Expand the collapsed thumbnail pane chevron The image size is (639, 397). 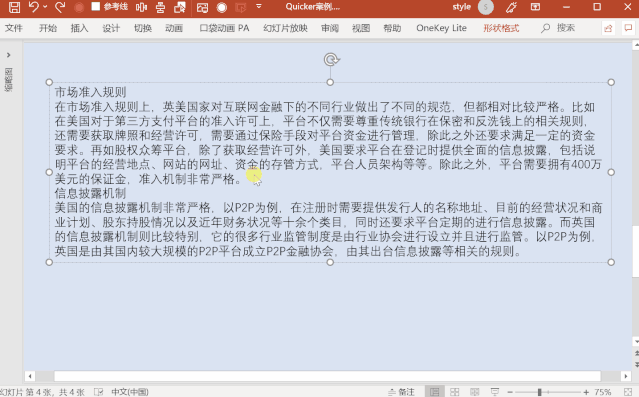[9, 55]
